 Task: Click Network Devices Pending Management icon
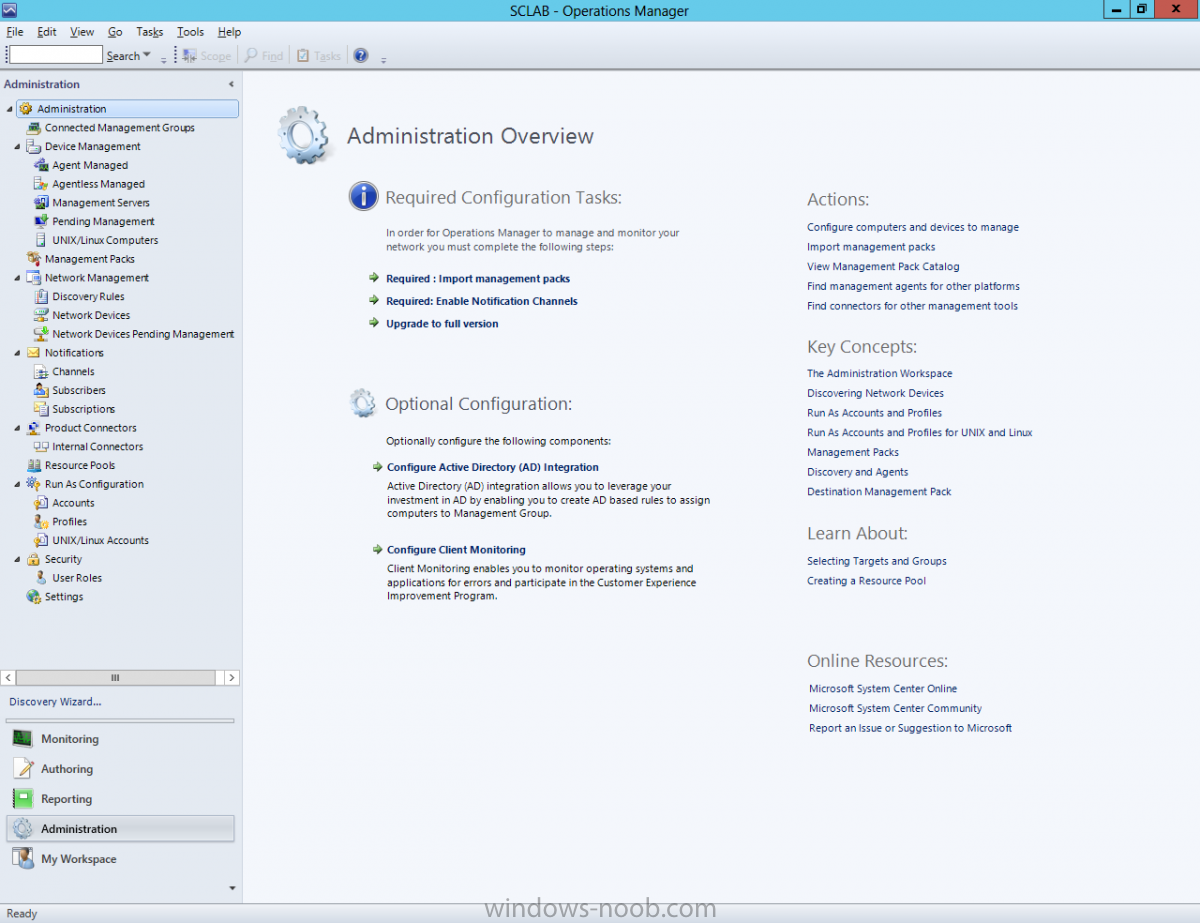point(41,334)
